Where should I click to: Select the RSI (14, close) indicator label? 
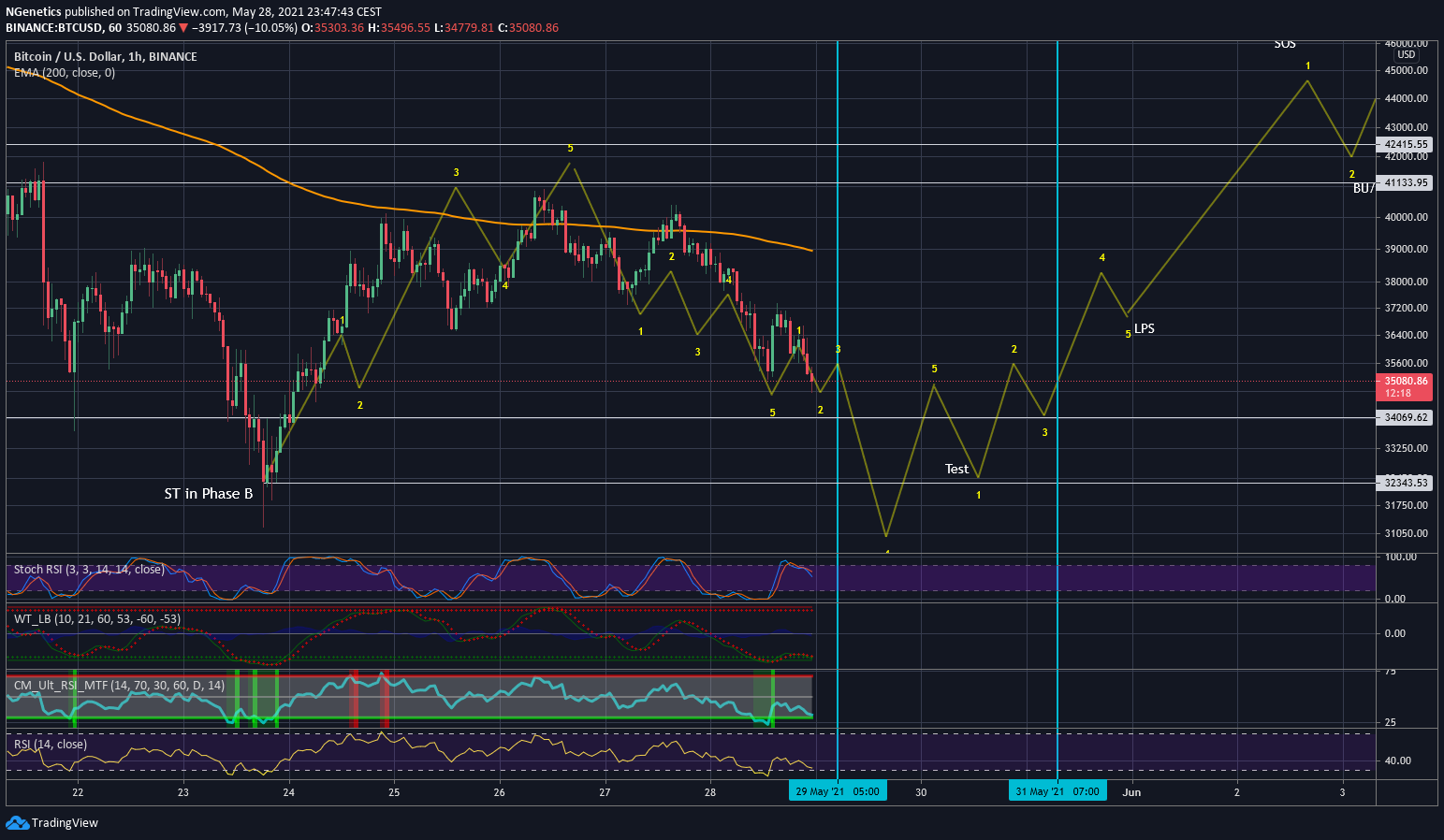click(51, 745)
